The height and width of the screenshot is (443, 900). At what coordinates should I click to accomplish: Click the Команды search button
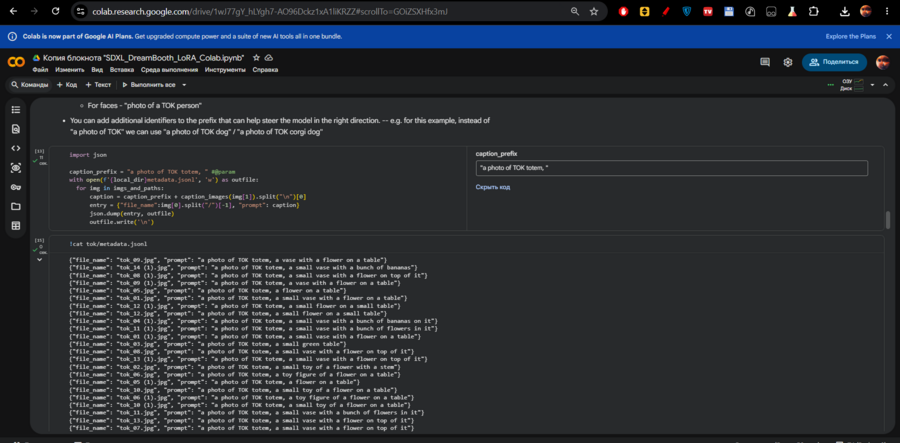tap(29, 84)
